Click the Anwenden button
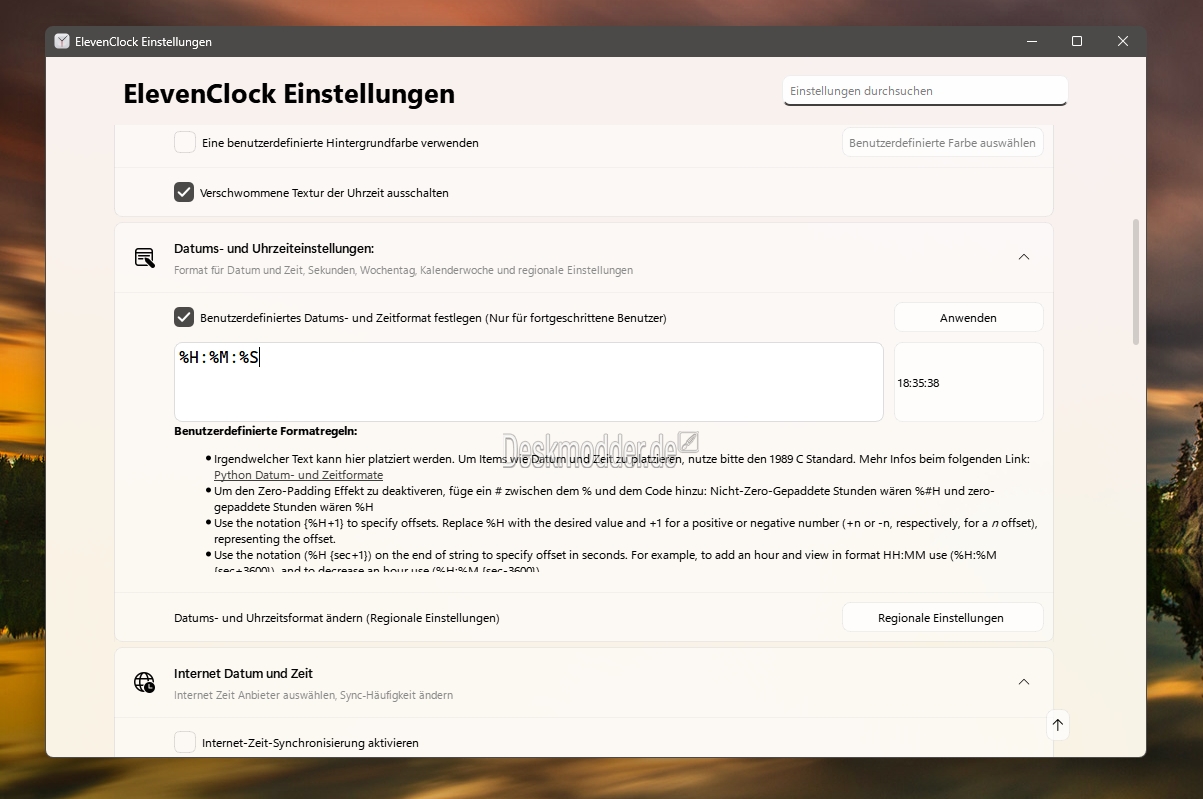 point(968,317)
